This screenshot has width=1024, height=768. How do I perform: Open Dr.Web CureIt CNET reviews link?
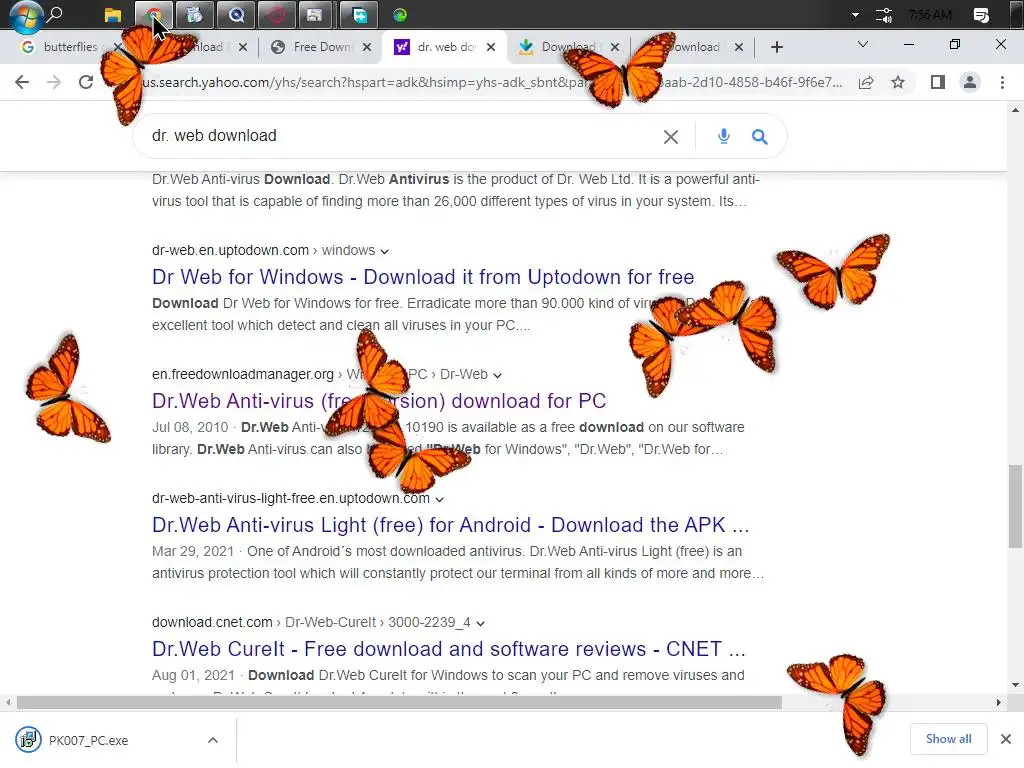point(449,649)
